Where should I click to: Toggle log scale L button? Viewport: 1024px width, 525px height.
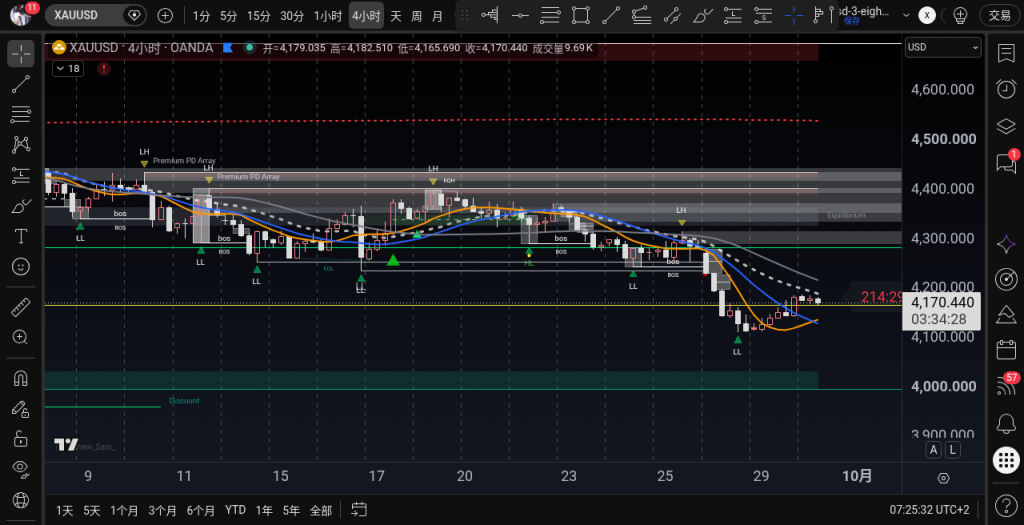click(x=953, y=449)
